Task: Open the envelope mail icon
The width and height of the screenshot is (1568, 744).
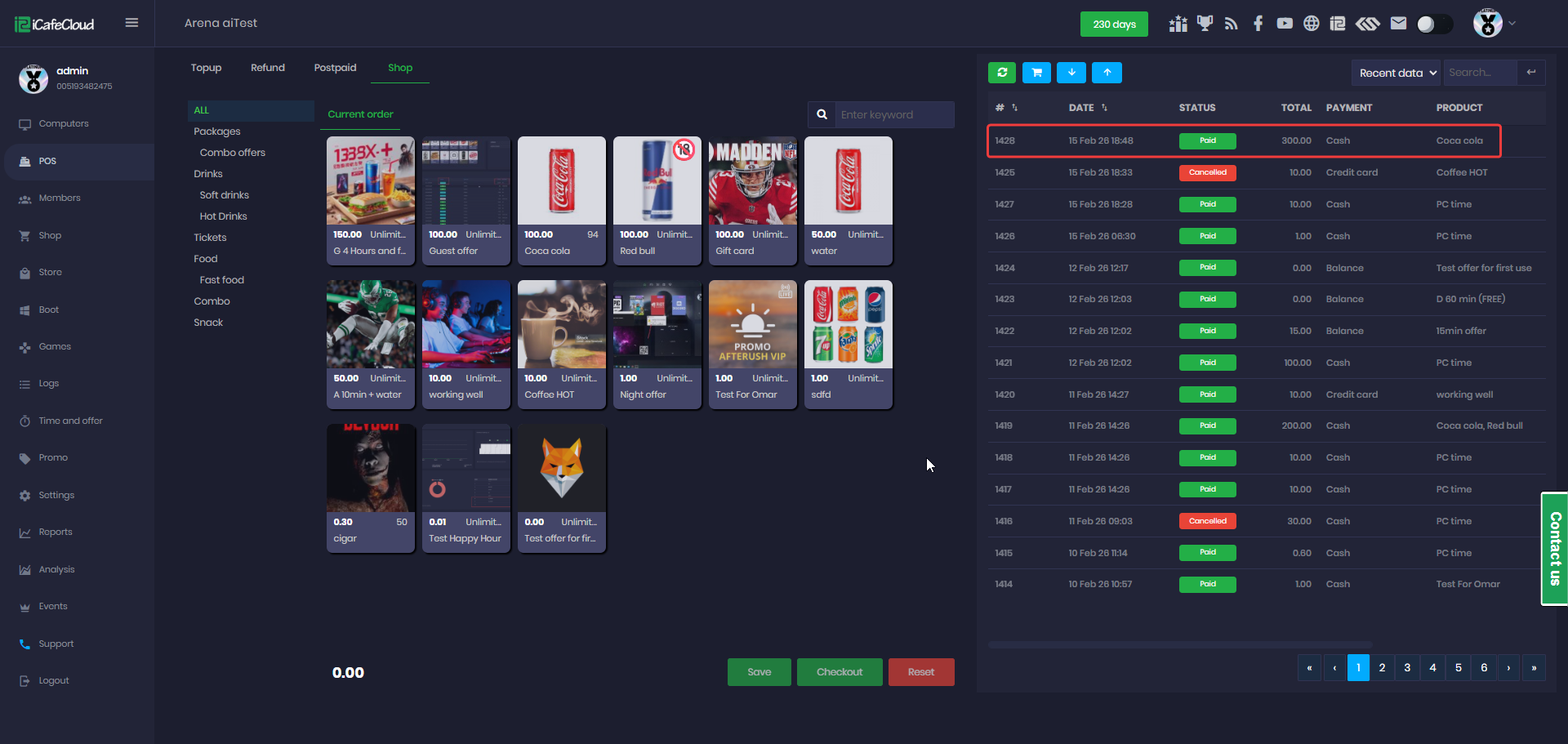Action: pyautogui.click(x=1398, y=24)
